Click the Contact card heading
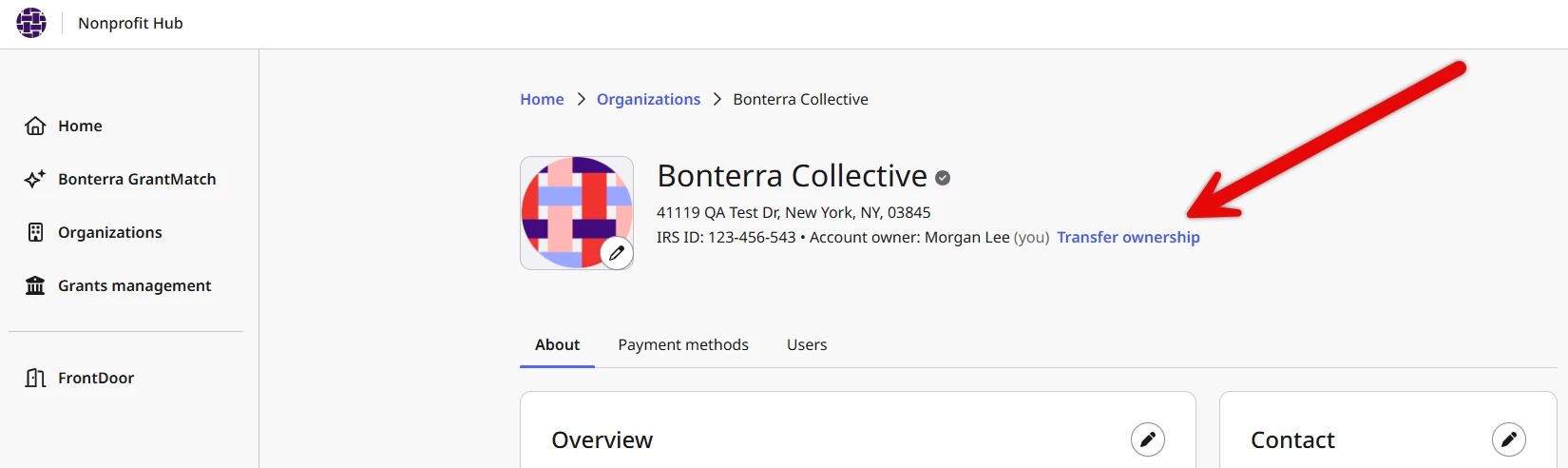 (1292, 439)
